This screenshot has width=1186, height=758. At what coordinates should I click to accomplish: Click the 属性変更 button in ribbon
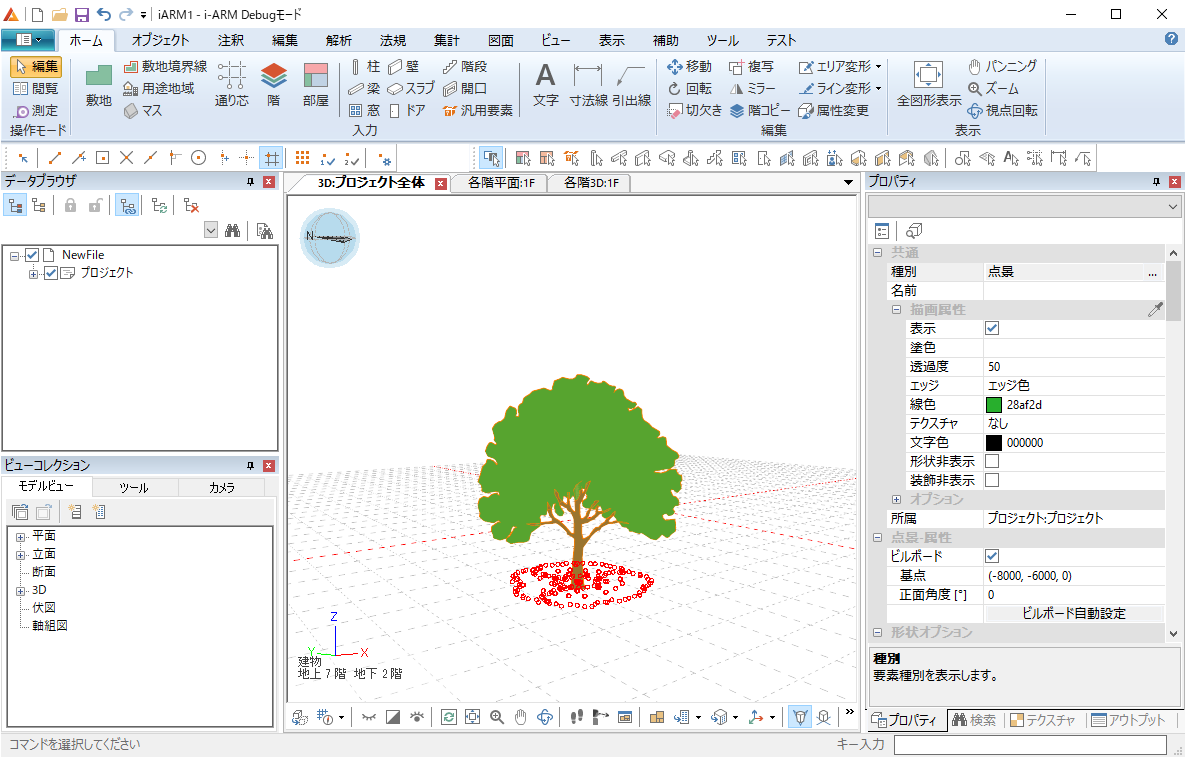coord(834,110)
